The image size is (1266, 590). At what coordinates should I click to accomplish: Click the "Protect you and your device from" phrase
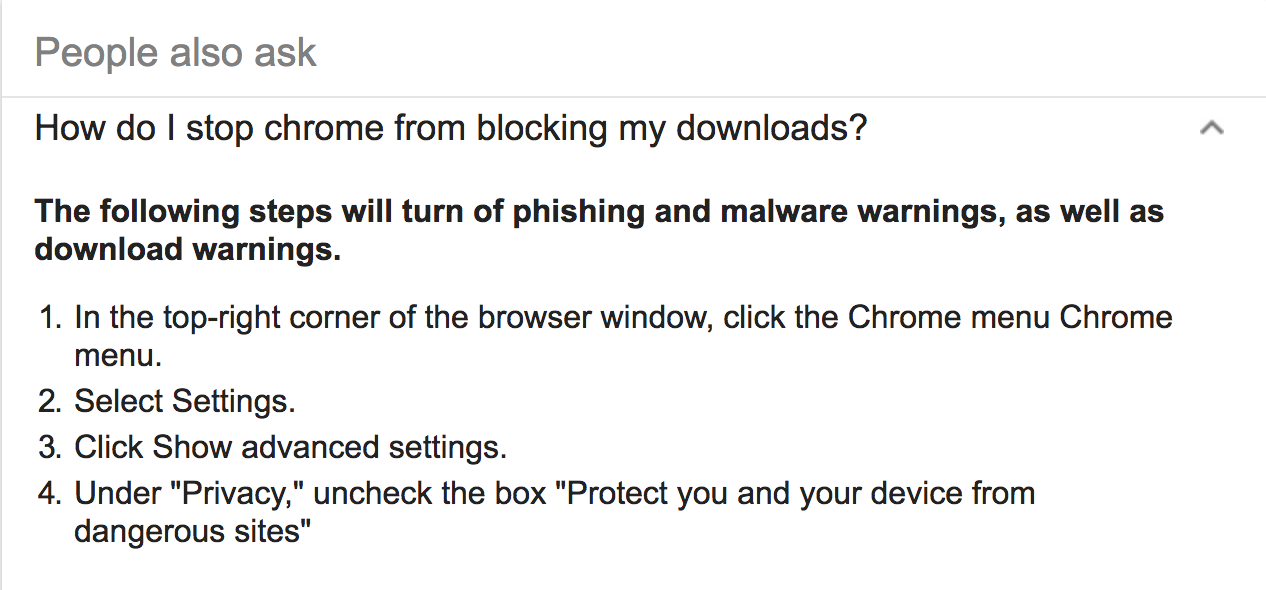(801, 493)
